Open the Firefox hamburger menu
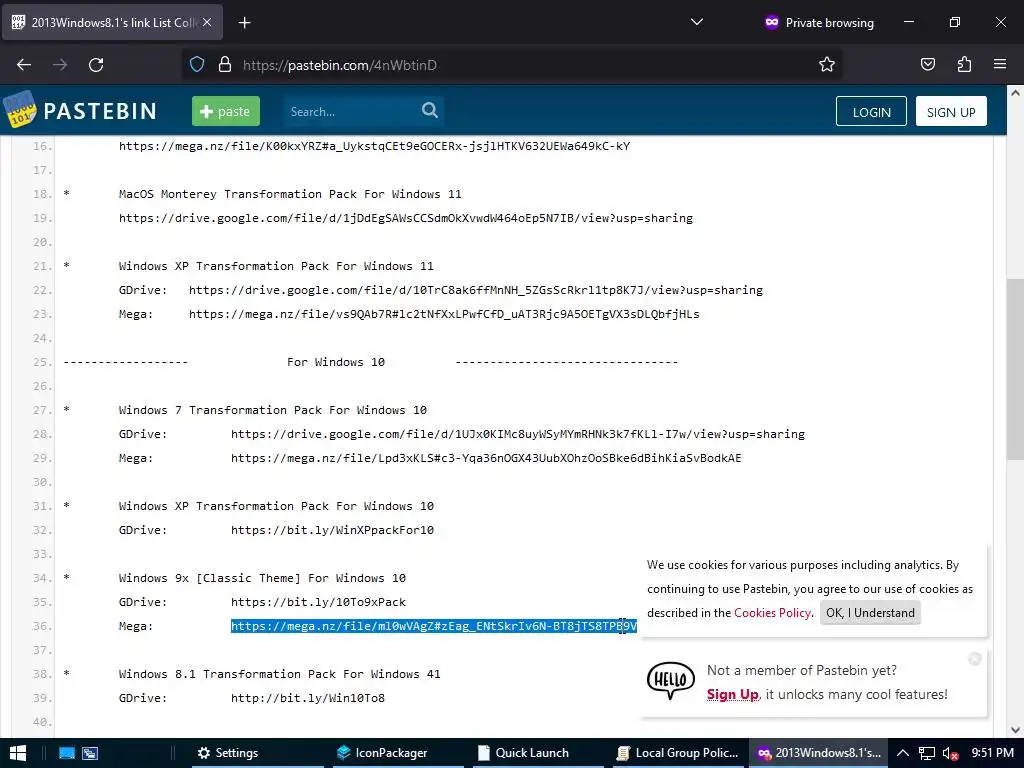Image resolution: width=1024 pixels, height=768 pixels. pos(1000,65)
